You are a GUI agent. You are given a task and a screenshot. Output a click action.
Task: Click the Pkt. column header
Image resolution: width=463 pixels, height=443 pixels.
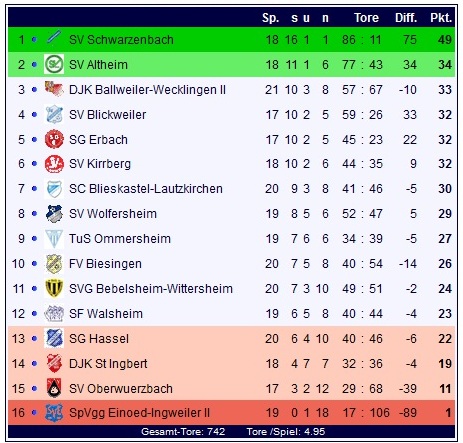[441, 18]
